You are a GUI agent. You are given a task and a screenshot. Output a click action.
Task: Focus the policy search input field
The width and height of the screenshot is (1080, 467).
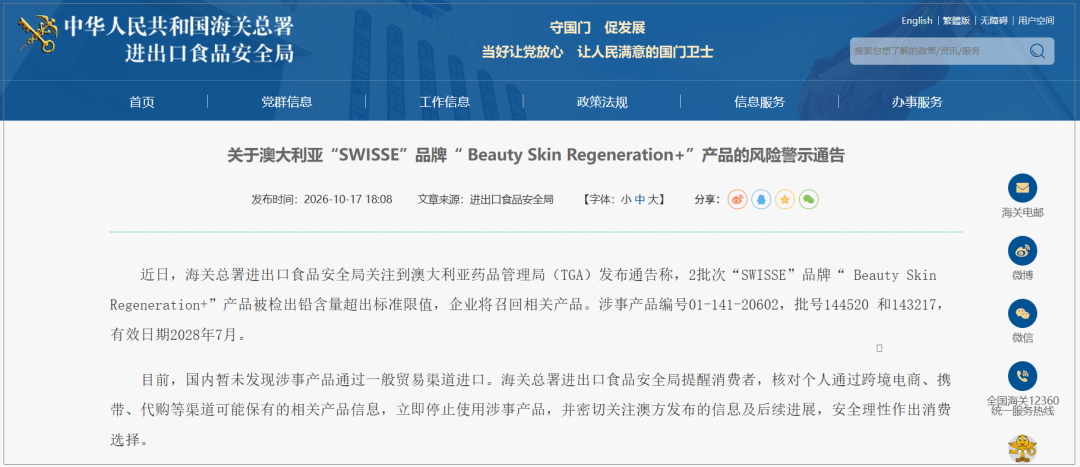click(939, 51)
